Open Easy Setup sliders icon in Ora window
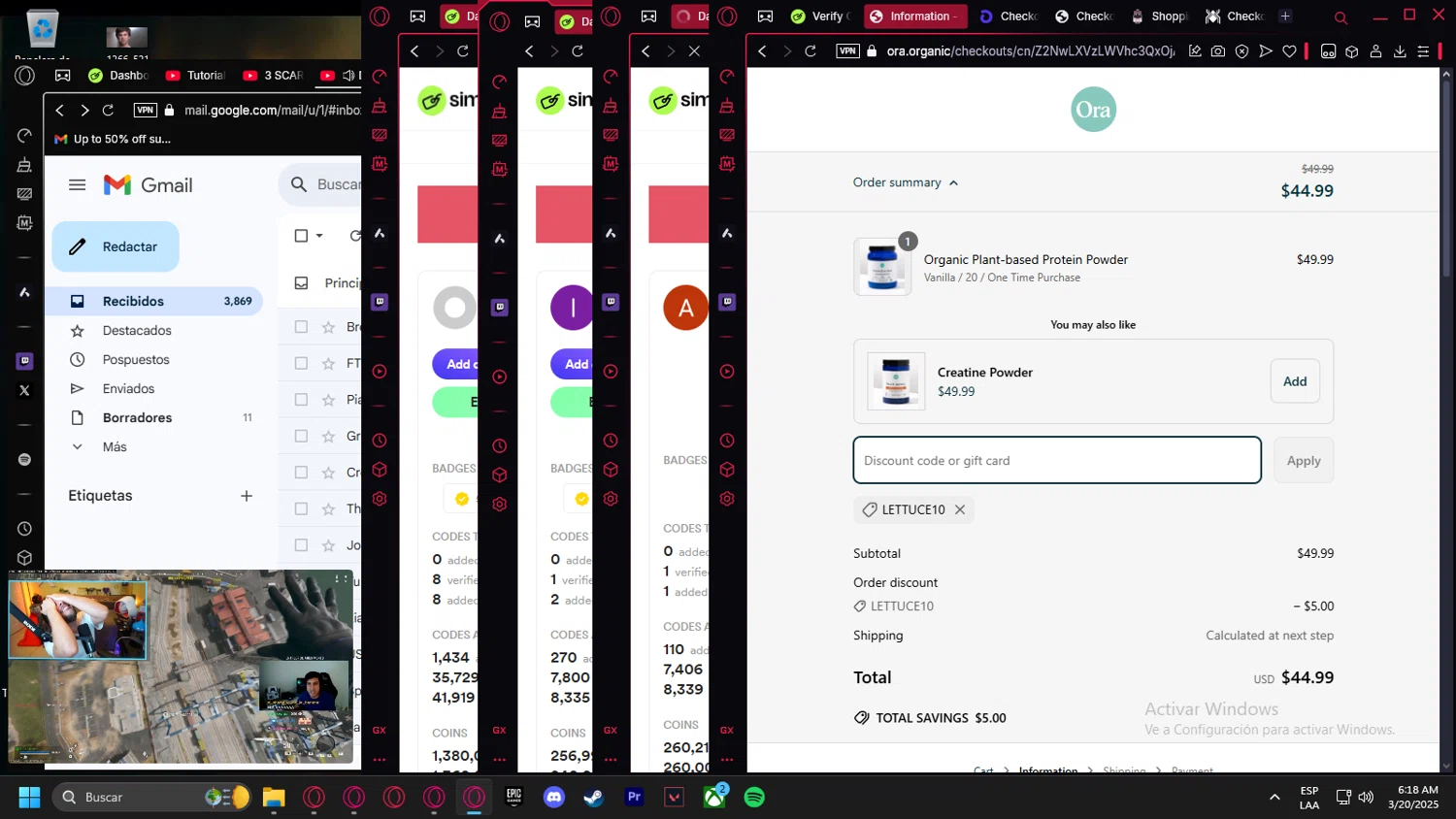Viewport: 1456px width, 819px height. tap(1423, 51)
